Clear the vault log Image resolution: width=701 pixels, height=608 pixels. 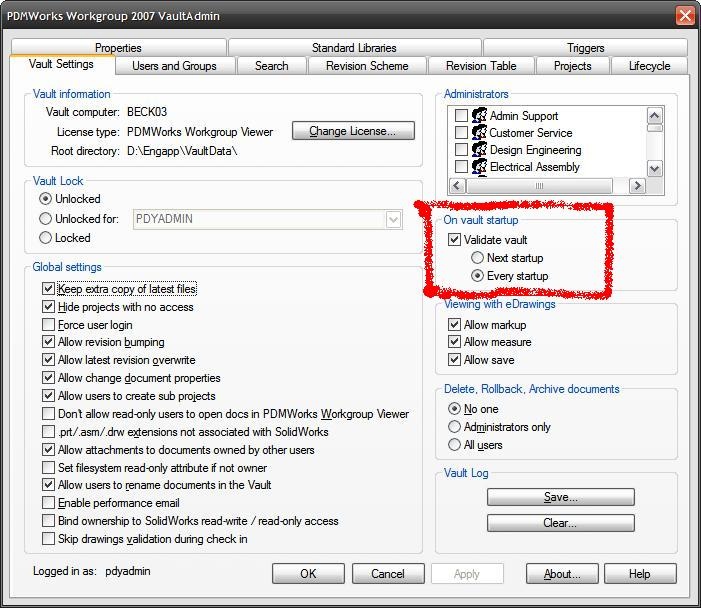561,523
